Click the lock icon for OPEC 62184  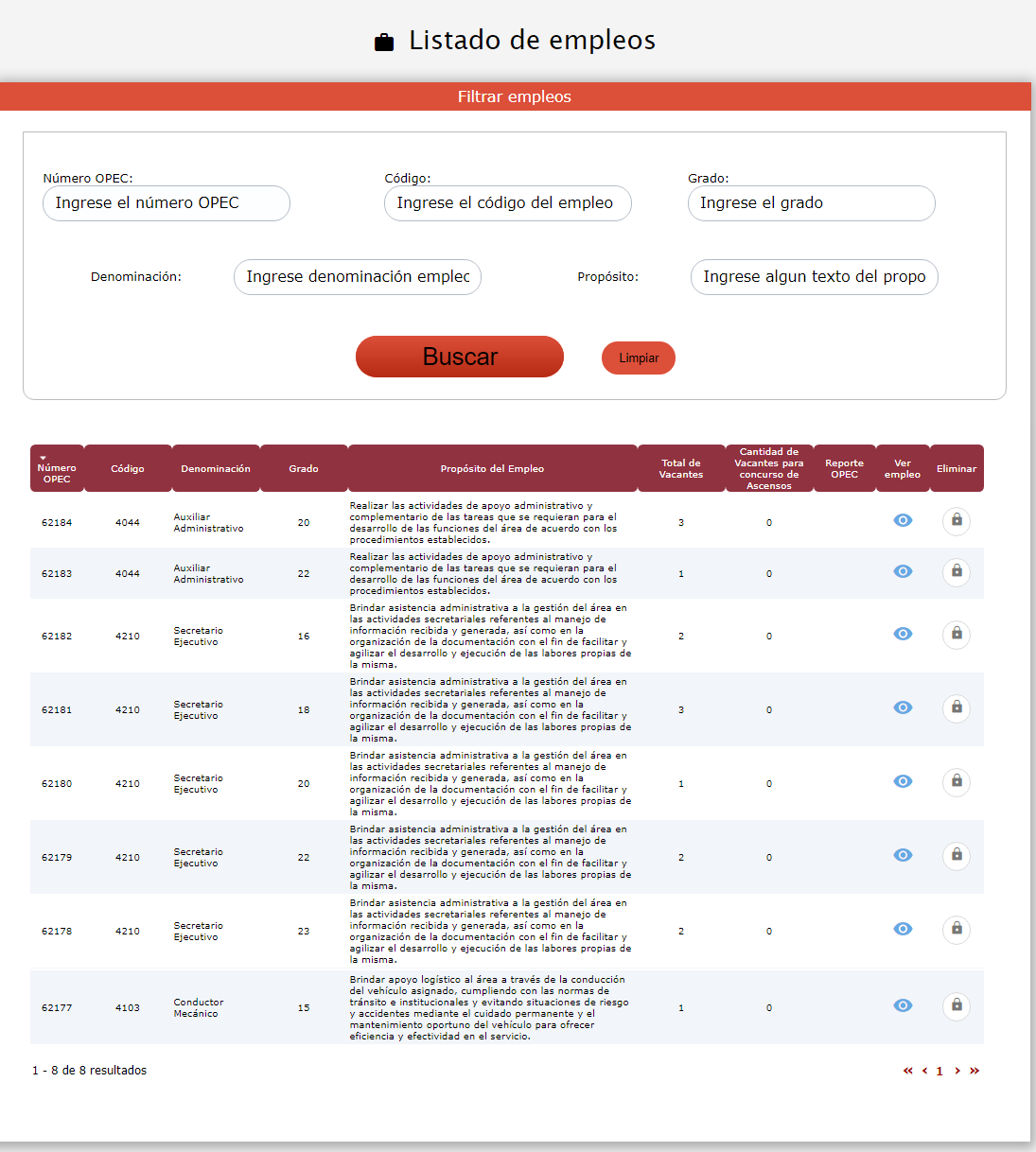pyautogui.click(x=956, y=521)
